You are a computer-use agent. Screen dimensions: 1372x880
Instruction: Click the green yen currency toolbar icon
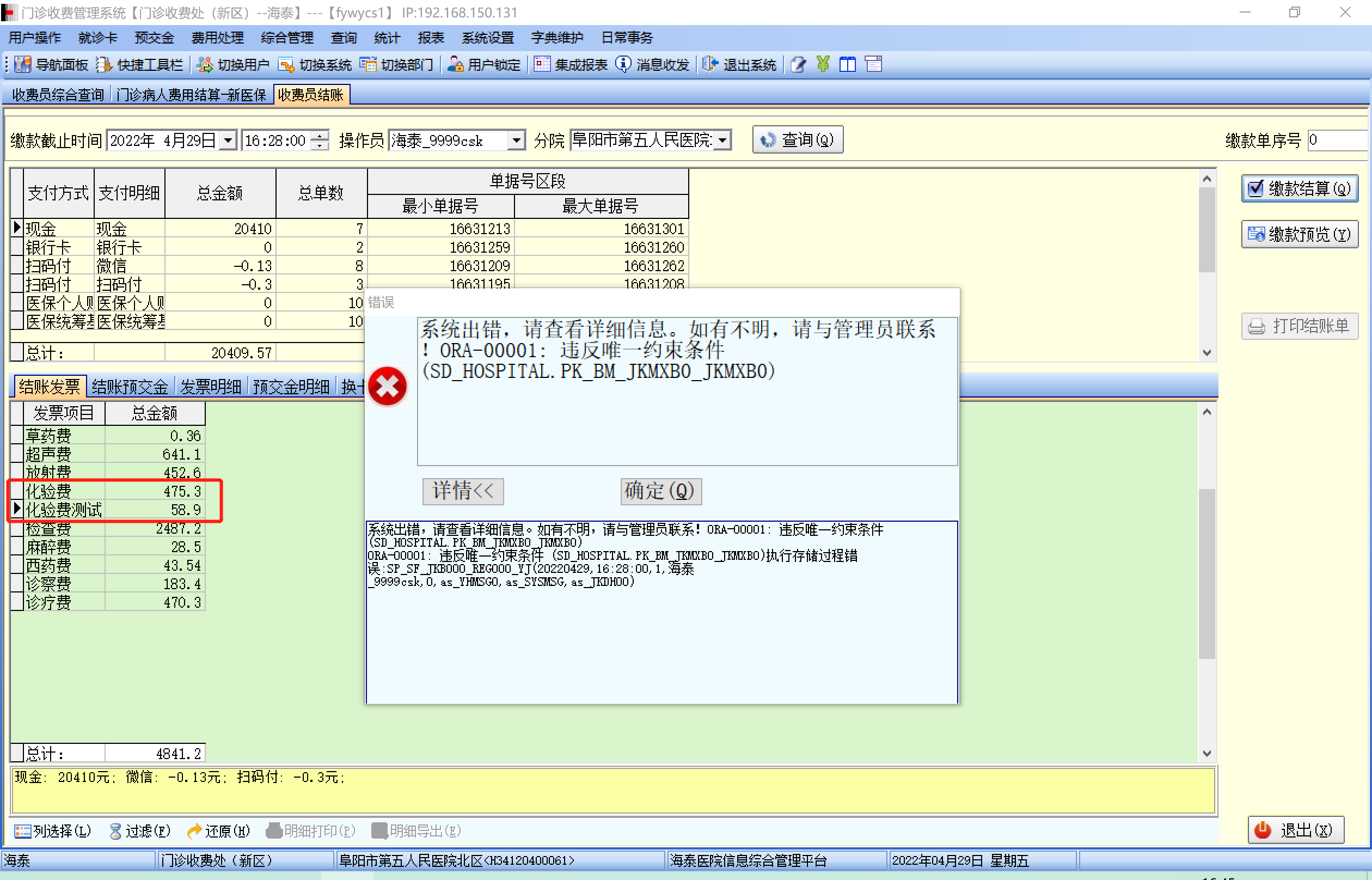(823, 65)
